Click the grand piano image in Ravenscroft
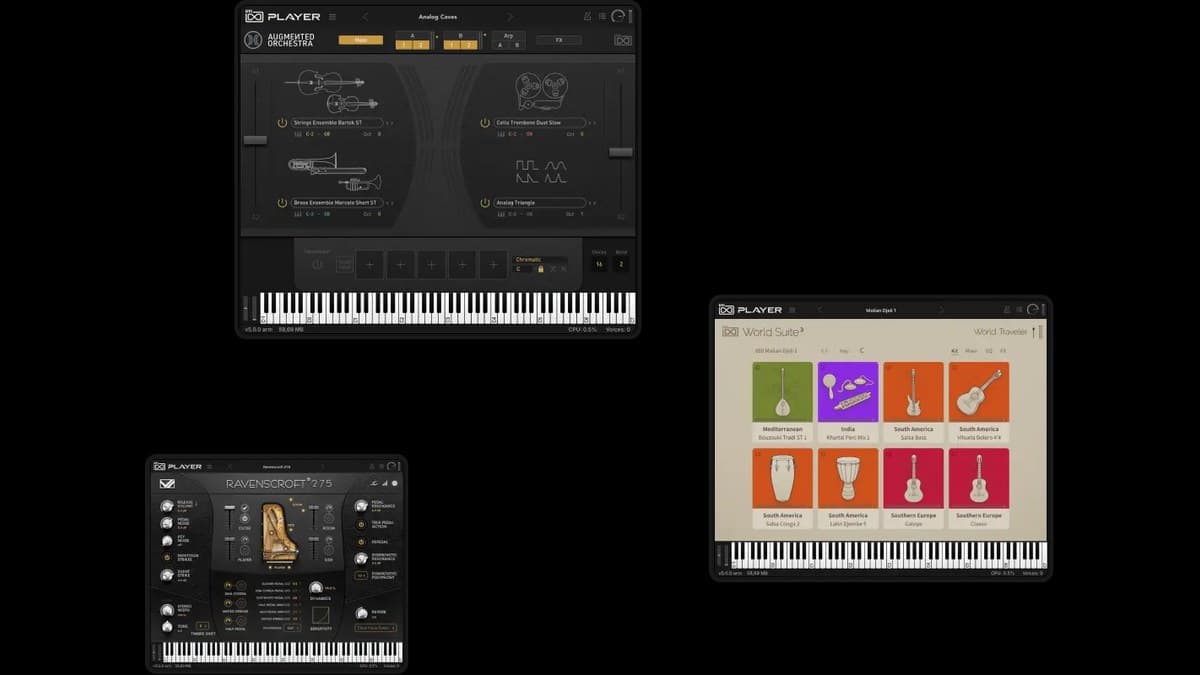Image resolution: width=1200 pixels, height=675 pixels. tap(279, 531)
